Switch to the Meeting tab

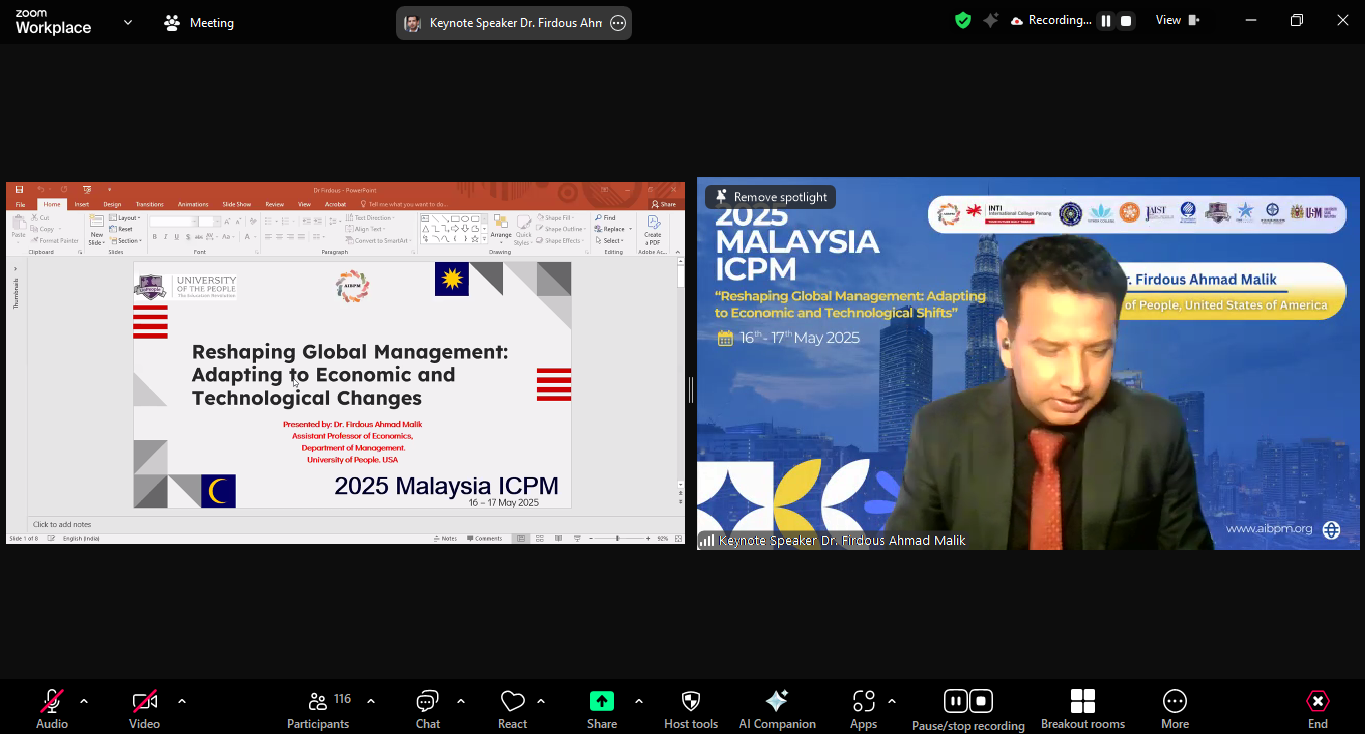point(199,22)
